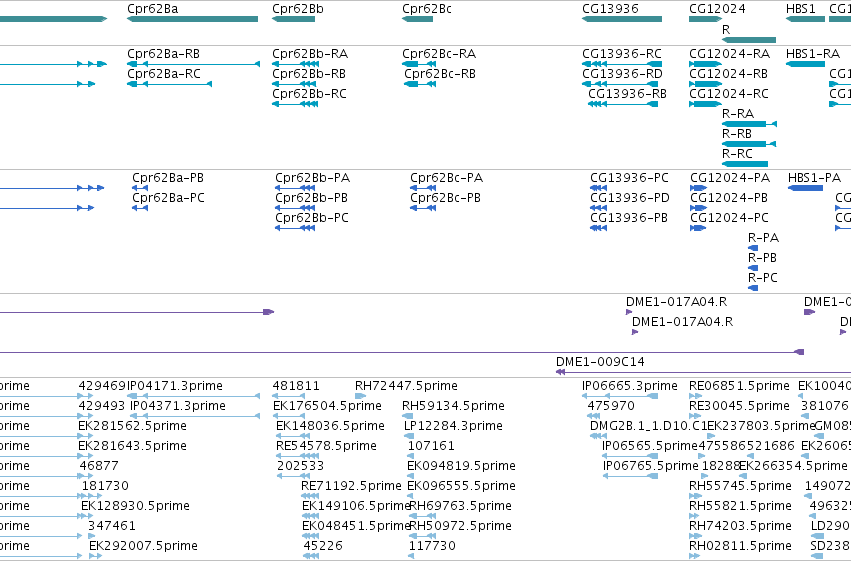Click transcript Cpr62Bb-RA
851x561 pixels.
click(295, 64)
